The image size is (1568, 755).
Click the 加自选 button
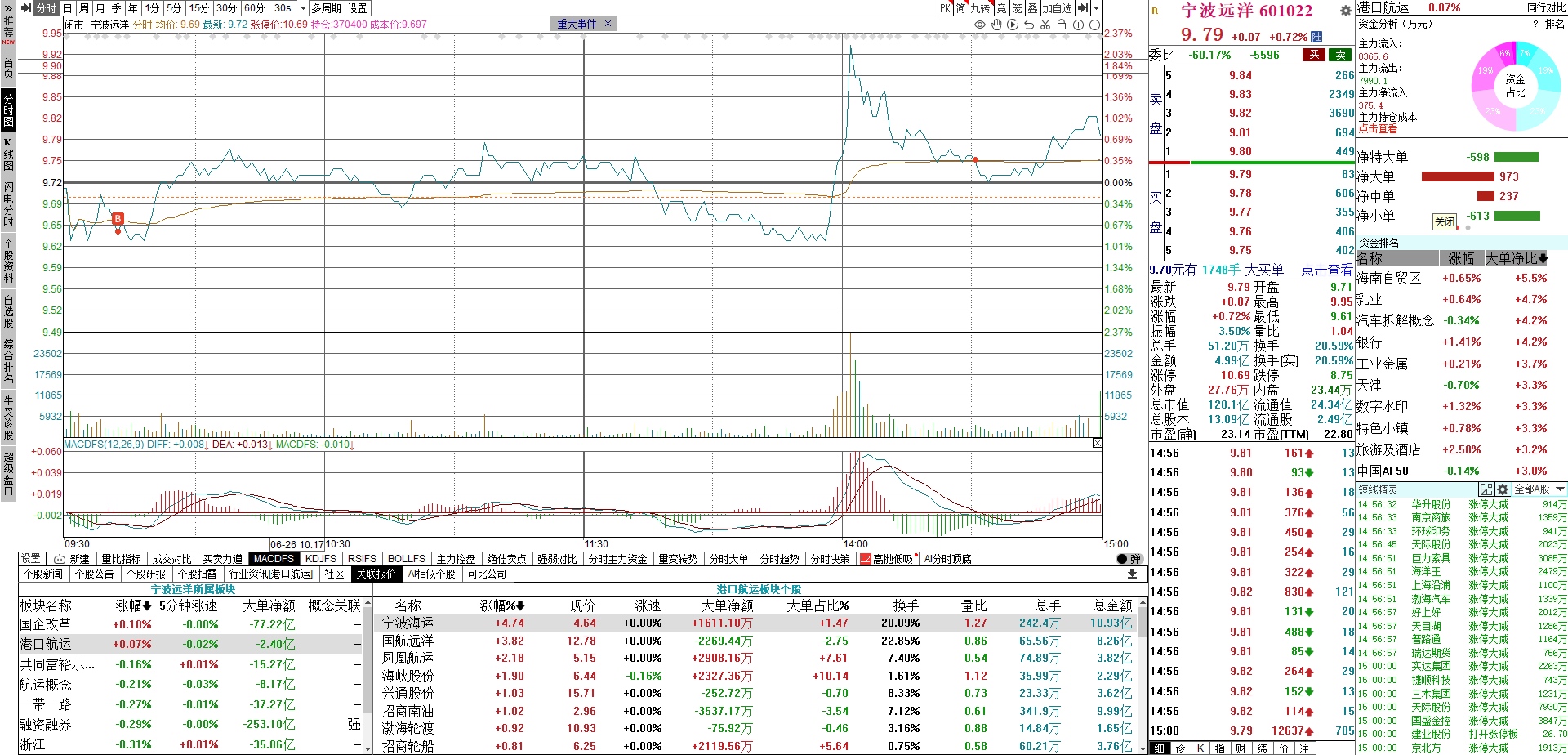click(1057, 8)
